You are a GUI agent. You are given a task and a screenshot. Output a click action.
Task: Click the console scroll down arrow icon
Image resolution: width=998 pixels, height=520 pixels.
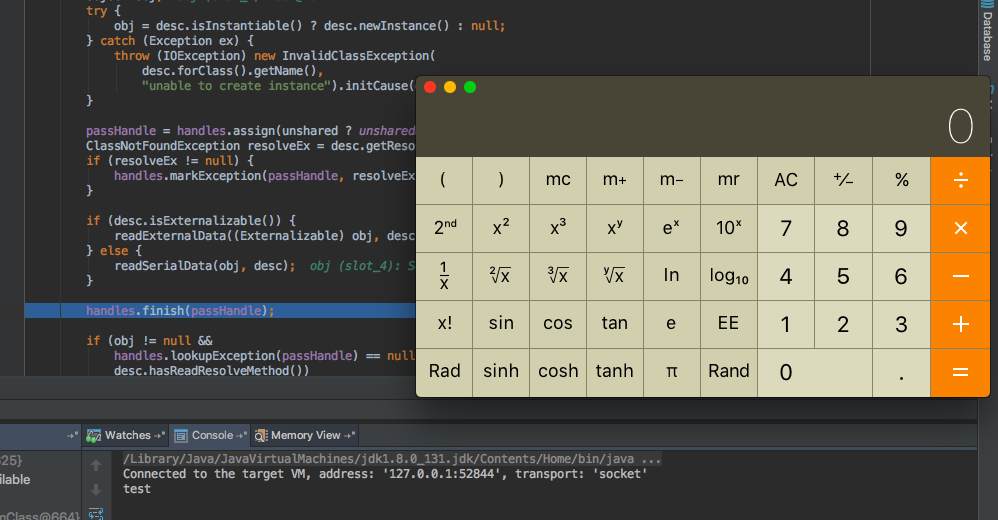(x=96, y=489)
